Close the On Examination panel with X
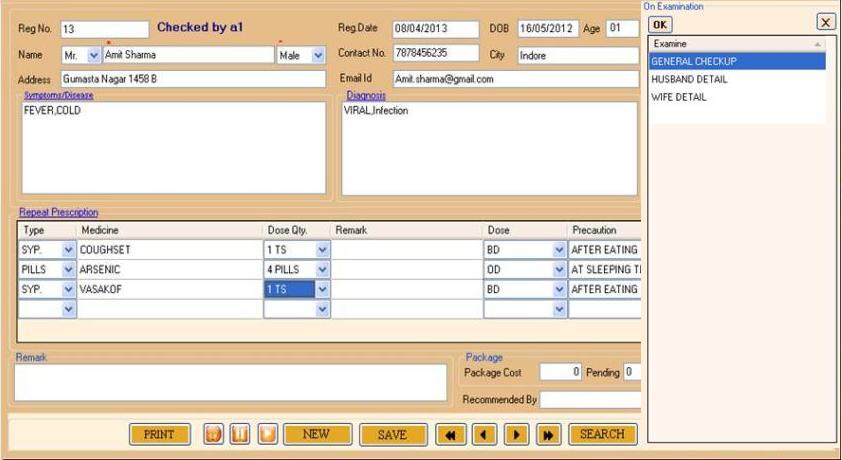842x460 pixels. pyautogui.click(x=825, y=22)
